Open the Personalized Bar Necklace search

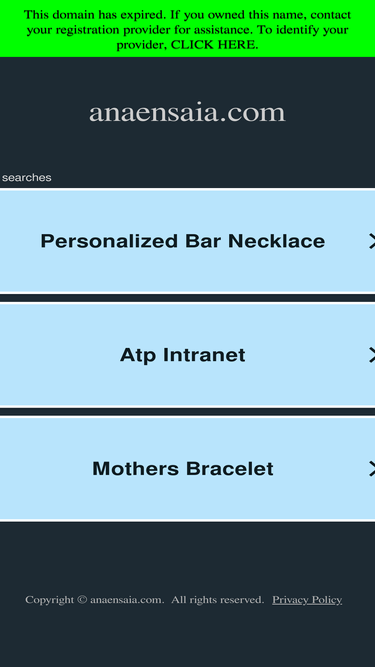click(188, 241)
